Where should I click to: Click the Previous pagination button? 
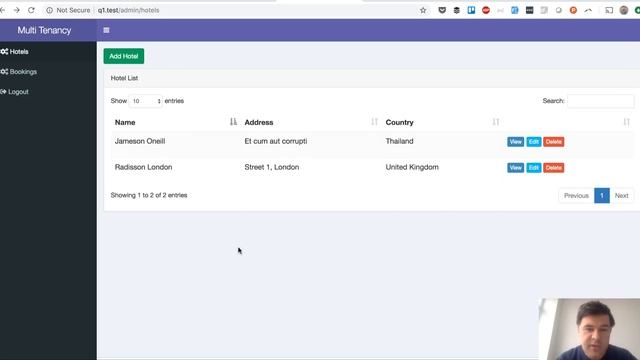tap(576, 196)
